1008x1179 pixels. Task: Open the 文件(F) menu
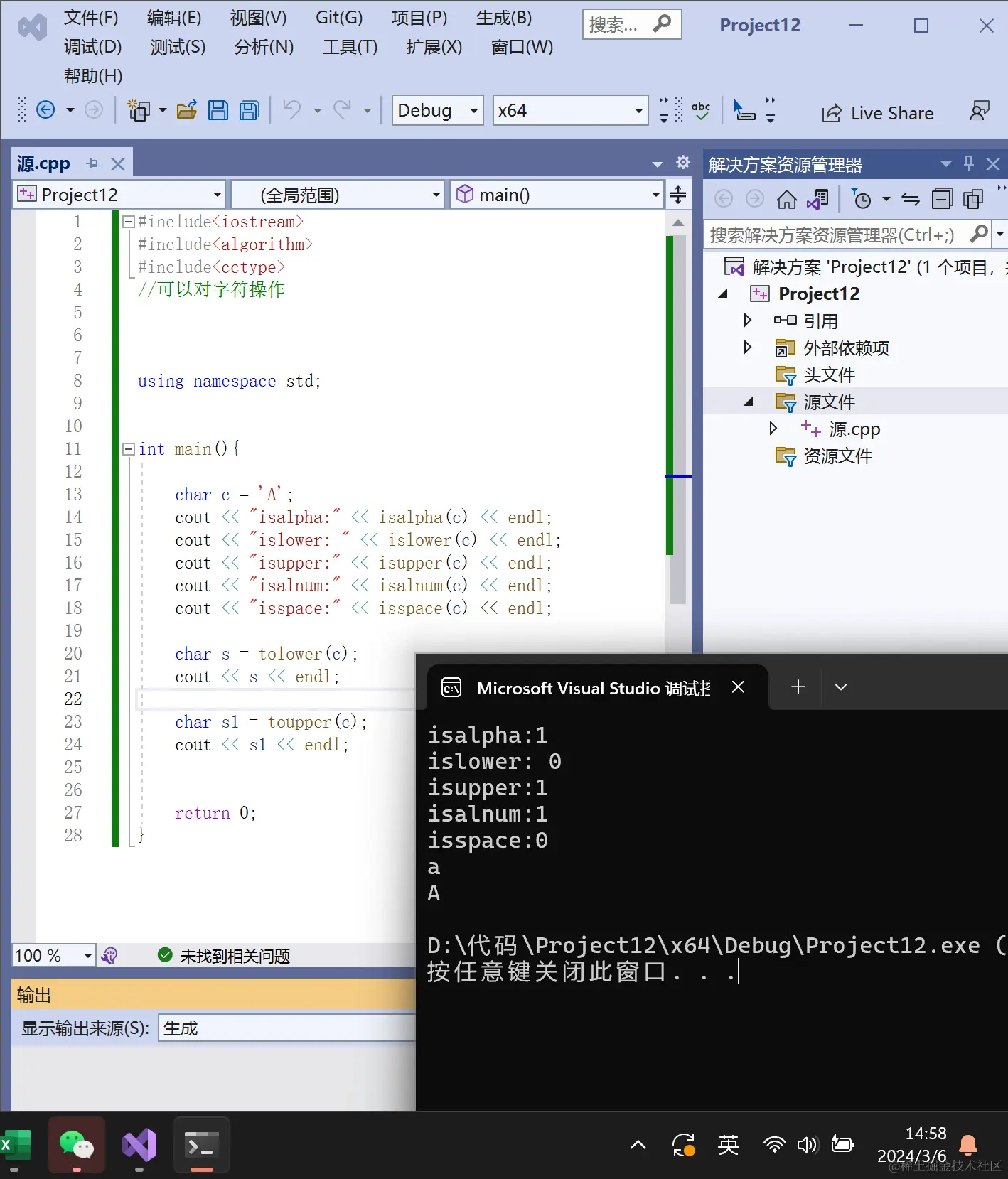[x=91, y=18]
